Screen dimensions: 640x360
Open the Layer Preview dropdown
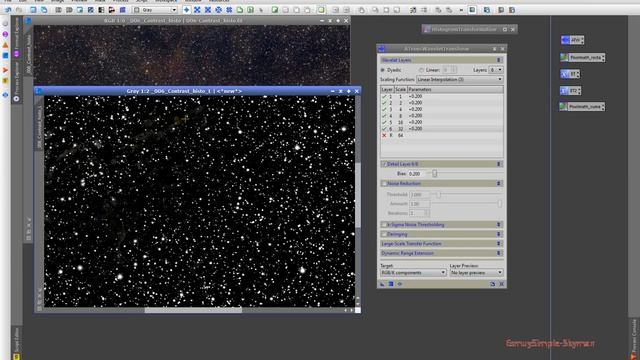click(476, 273)
